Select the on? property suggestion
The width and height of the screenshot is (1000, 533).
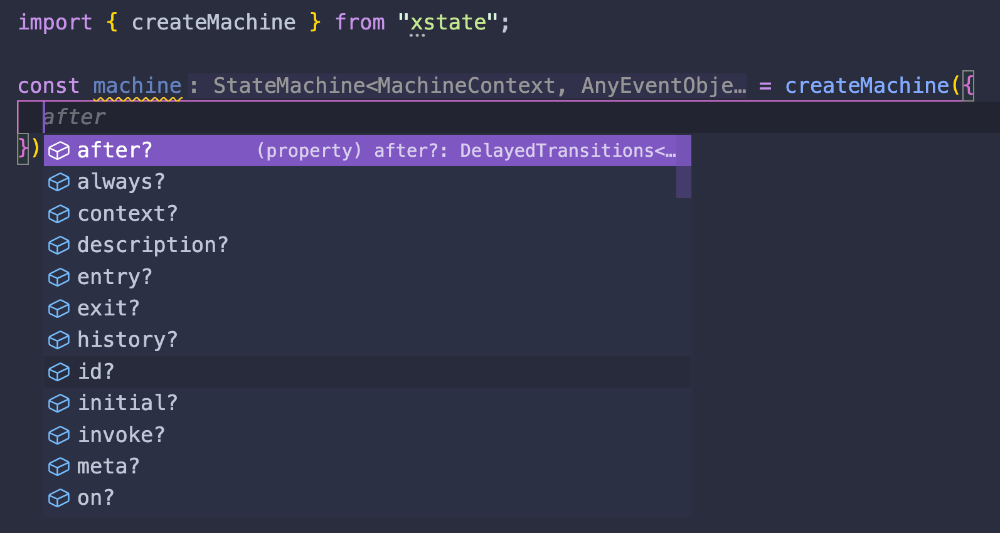tap(96, 497)
